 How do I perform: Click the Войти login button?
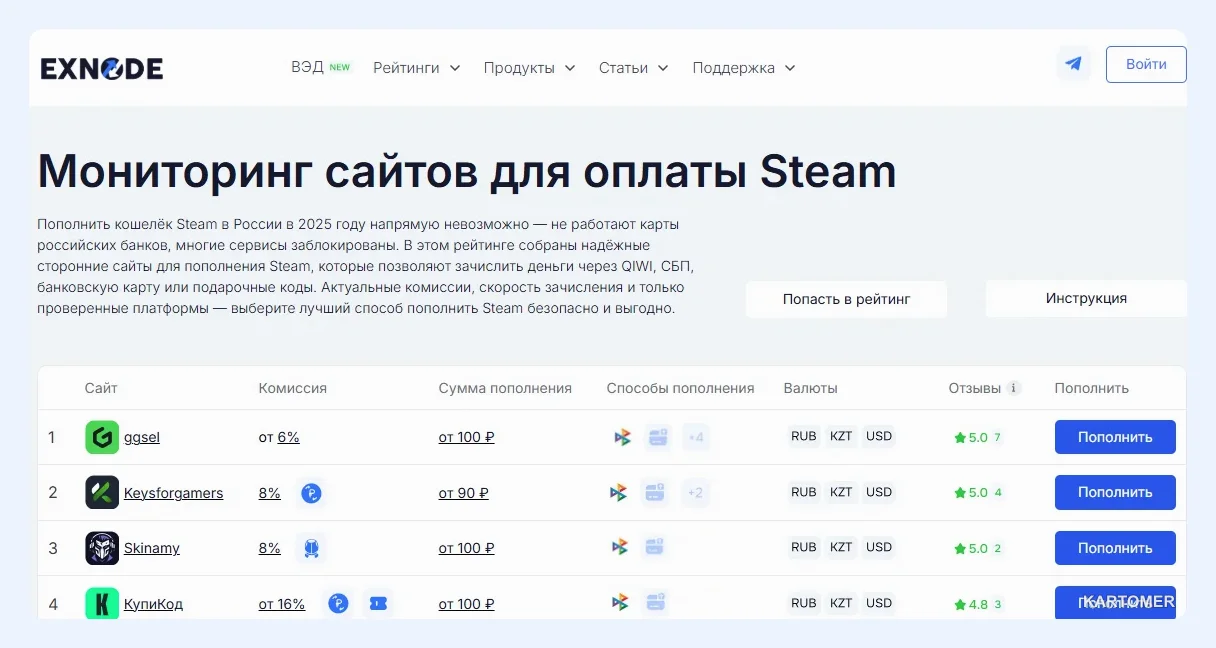[x=1146, y=64]
